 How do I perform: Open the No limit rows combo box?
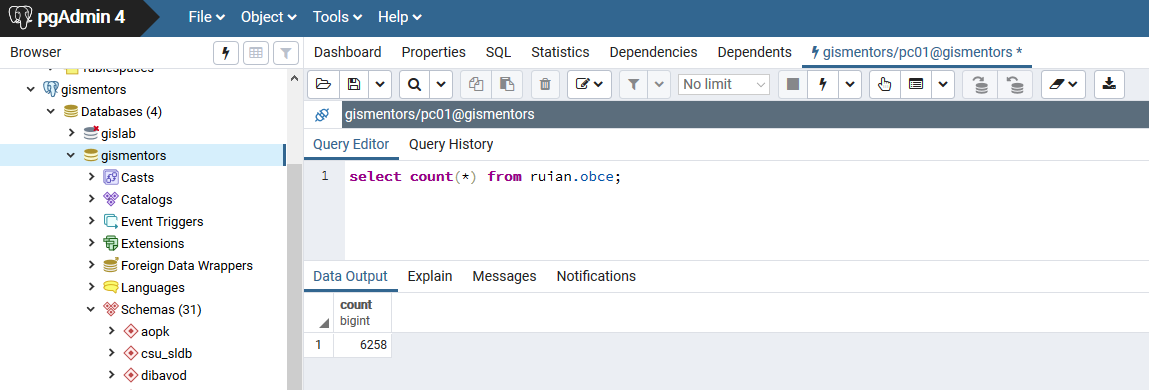(723, 84)
